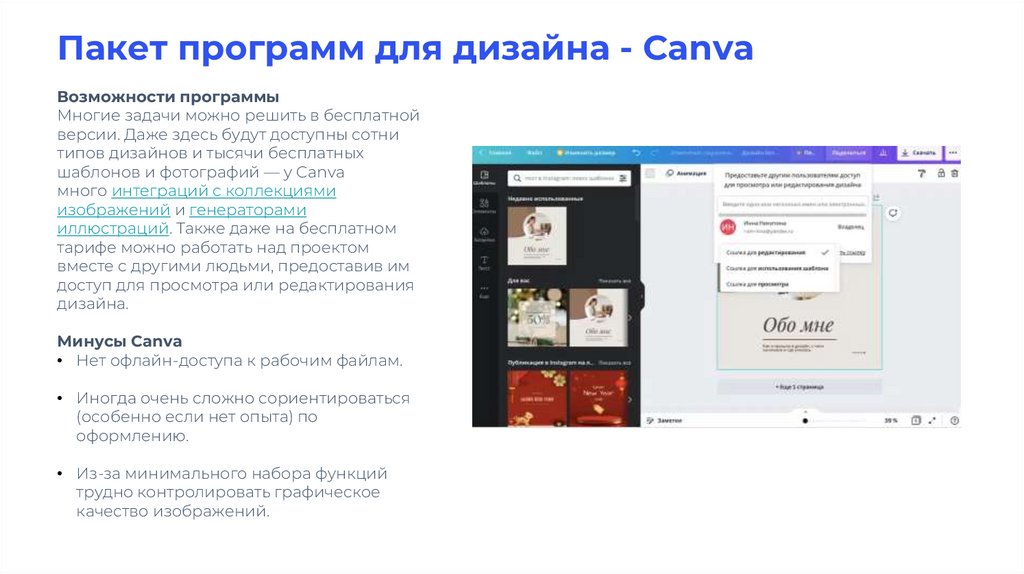Click the ИН user avatar in share popup
The width and height of the screenshot is (1024, 574).
tap(728, 227)
